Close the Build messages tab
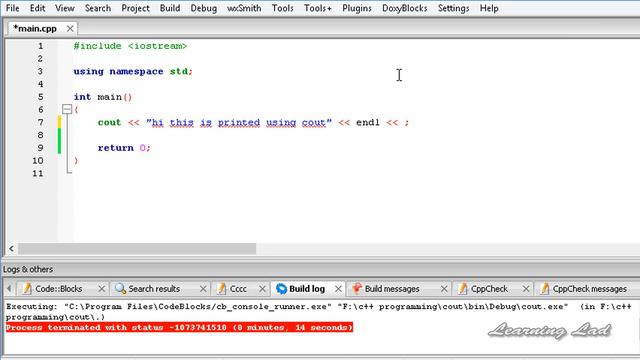640x360 pixels. click(x=444, y=289)
